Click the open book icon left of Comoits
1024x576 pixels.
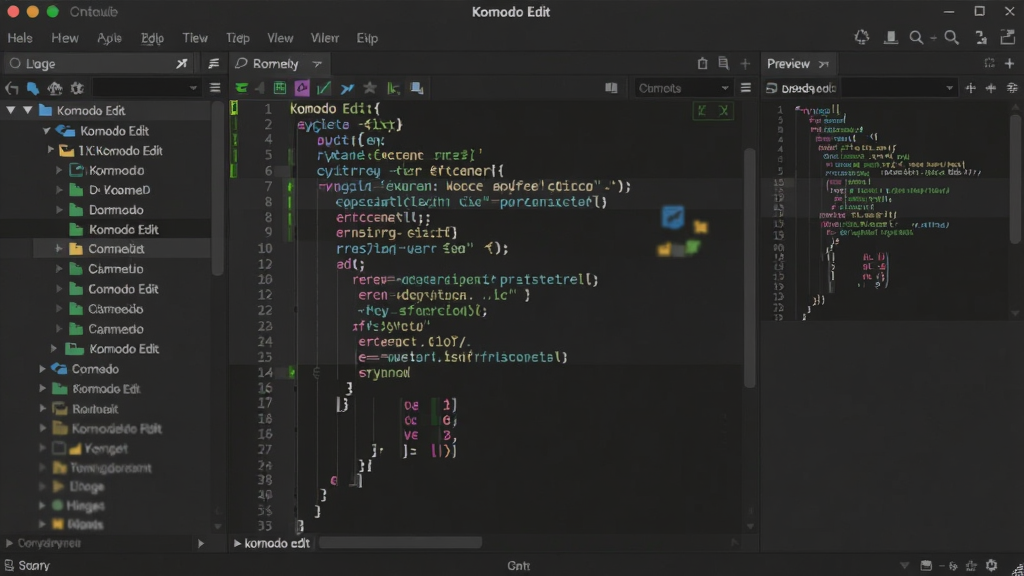click(611, 88)
